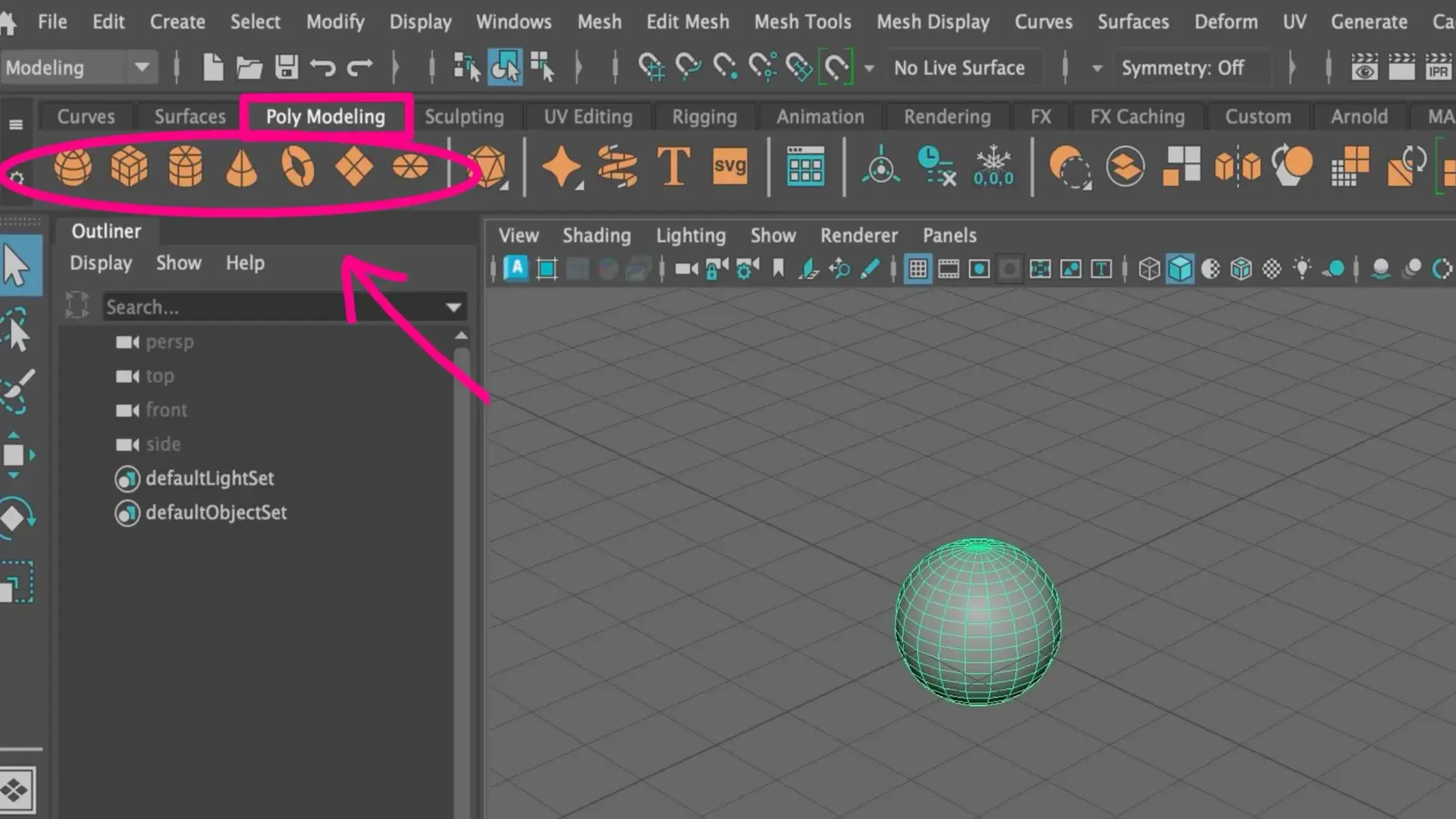Select the sphere in the viewport
Image resolution: width=1456 pixels, height=819 pixels.
click(x=977, y=622)
